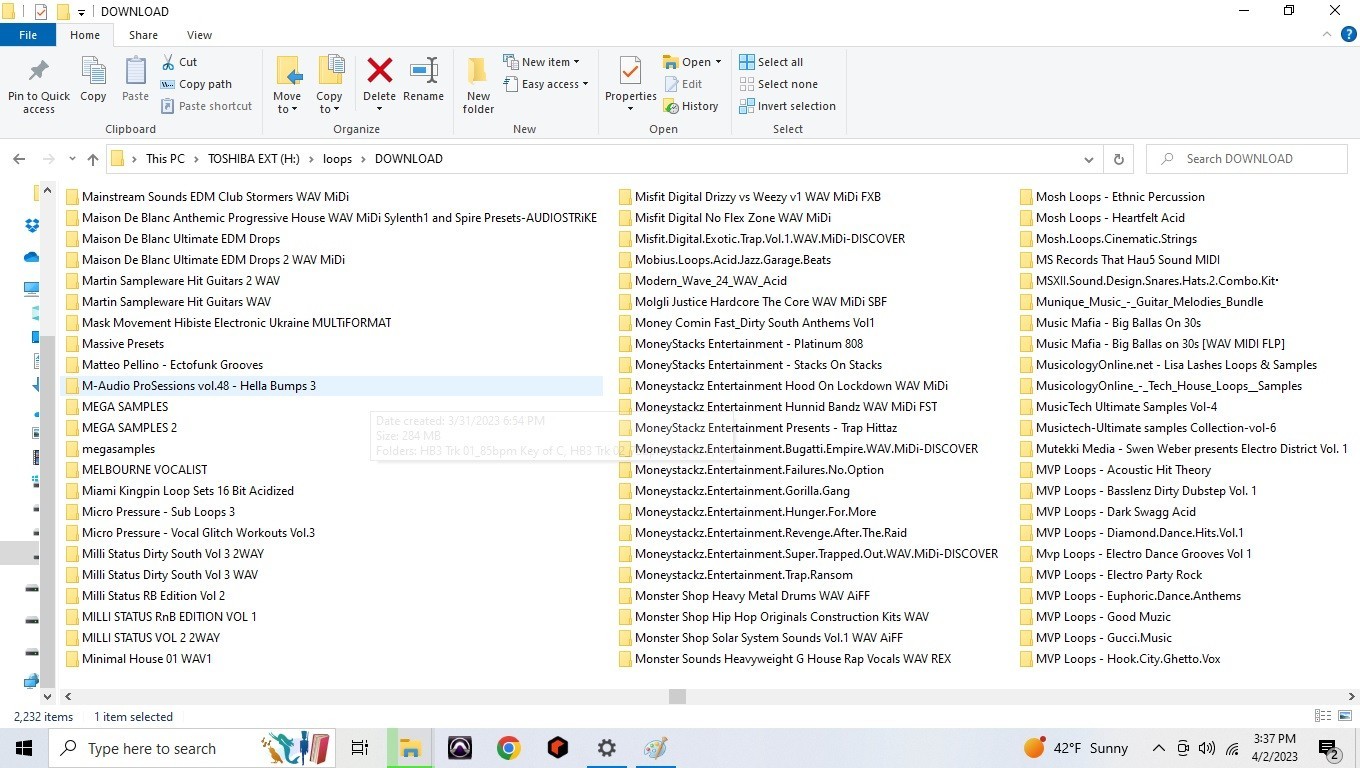
Task: Open address bar history dropdown
Action: [1089, 159]
